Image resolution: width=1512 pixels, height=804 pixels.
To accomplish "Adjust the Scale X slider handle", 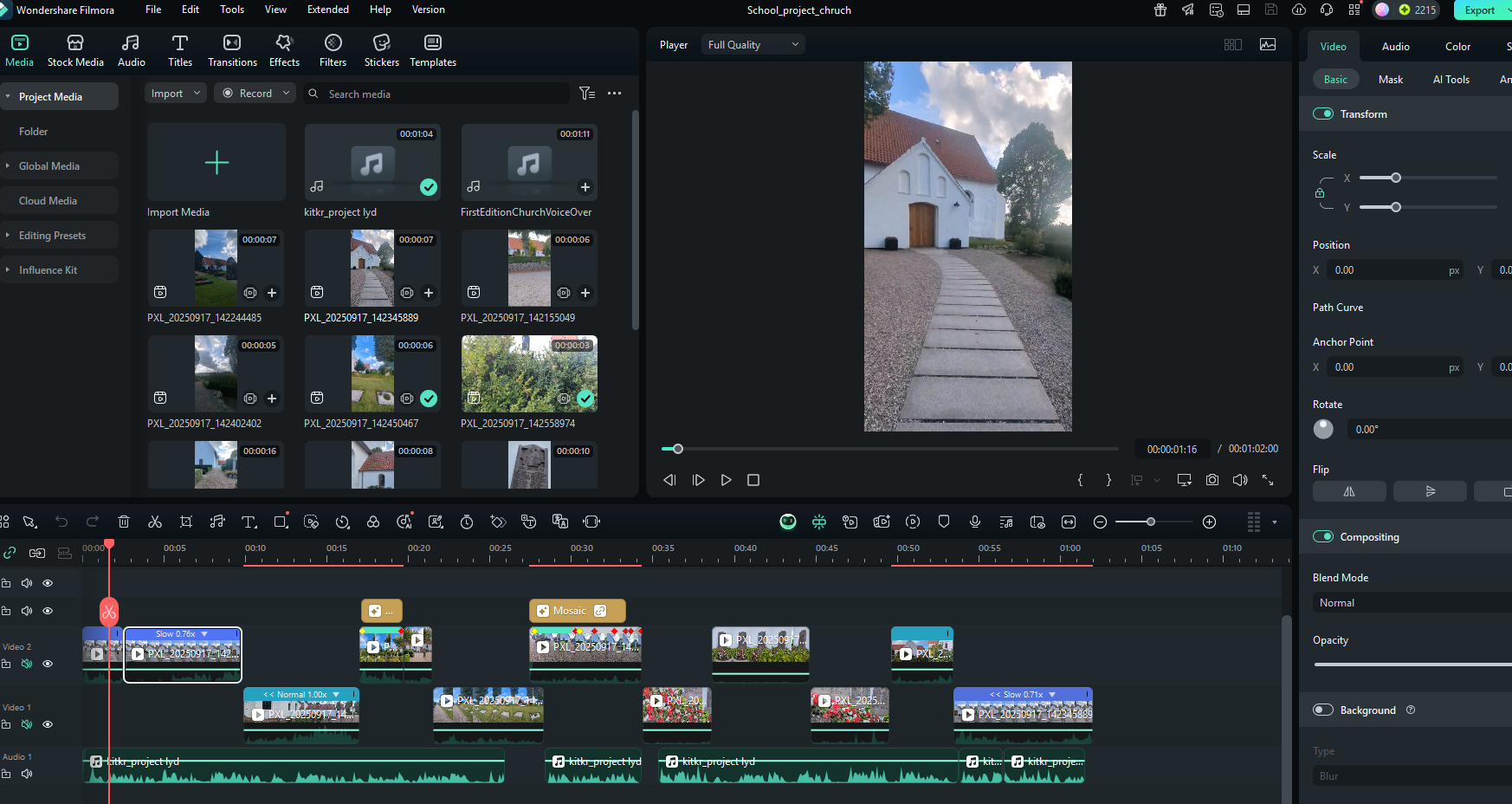I will click(x=1395, y=178).
